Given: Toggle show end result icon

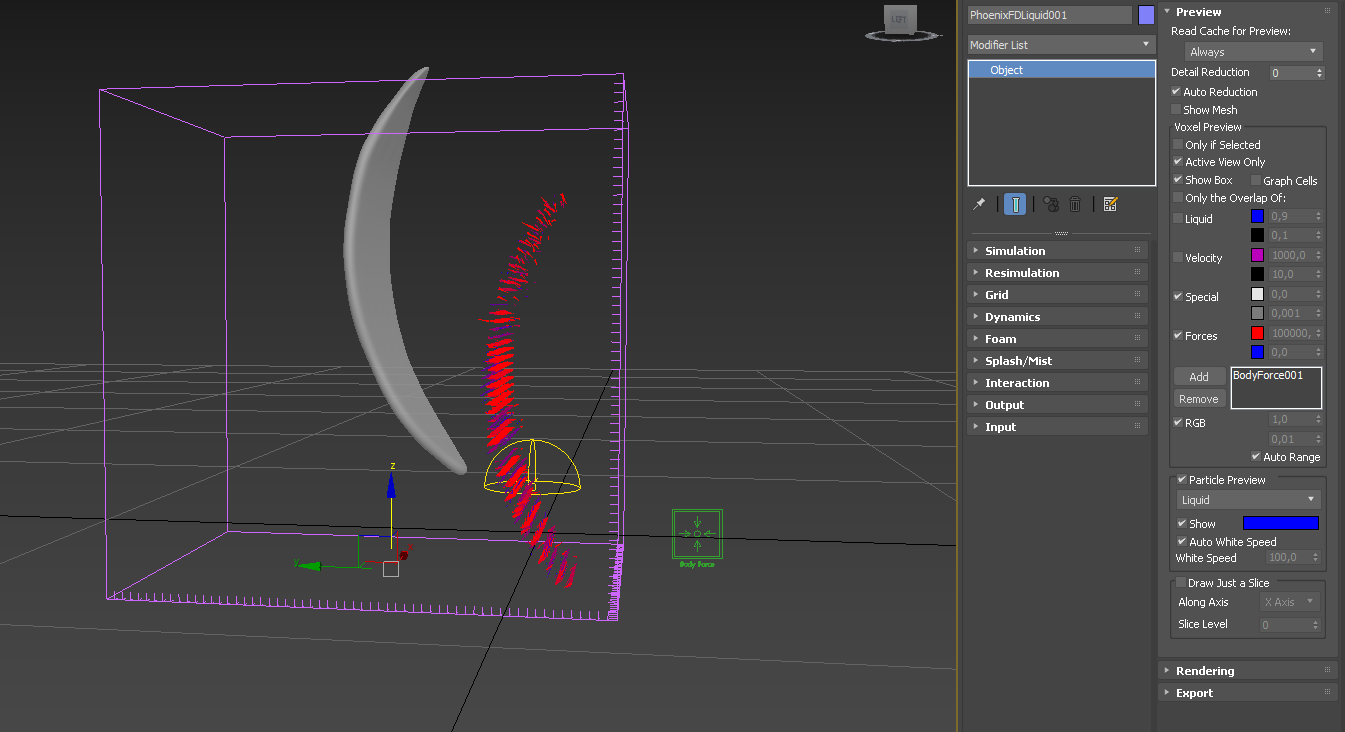Looking at the screenshot, I should [x=1015, y=204].
